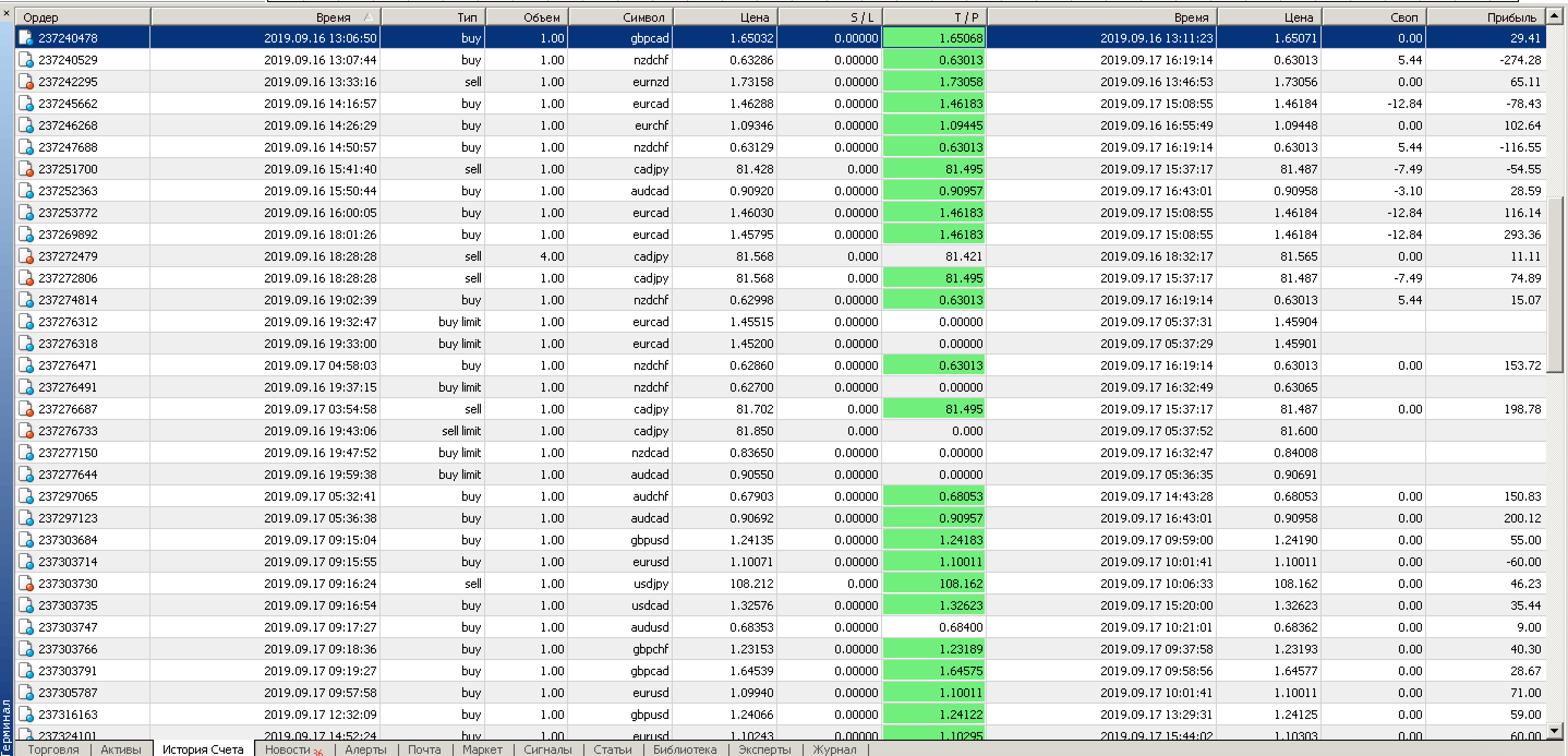Image resolution: width=1568 pixels, height=756 pixels.
Task: Click the sell order icon for 237242295
Action: pyautogui.click(x=26, y=82)
